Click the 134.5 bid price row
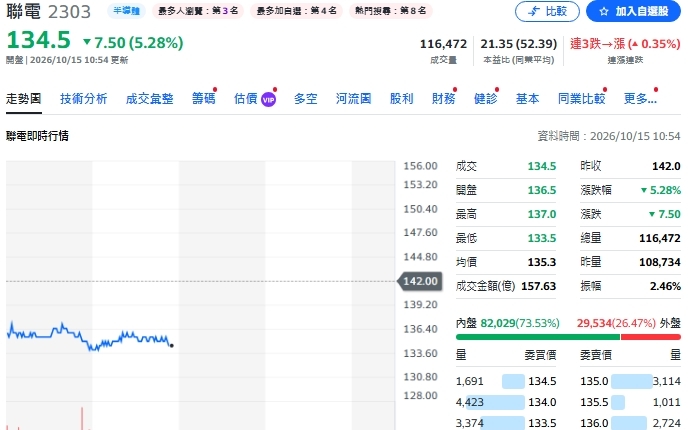The image size is (690, 430). pyautogui.click(x=506, y=381)
